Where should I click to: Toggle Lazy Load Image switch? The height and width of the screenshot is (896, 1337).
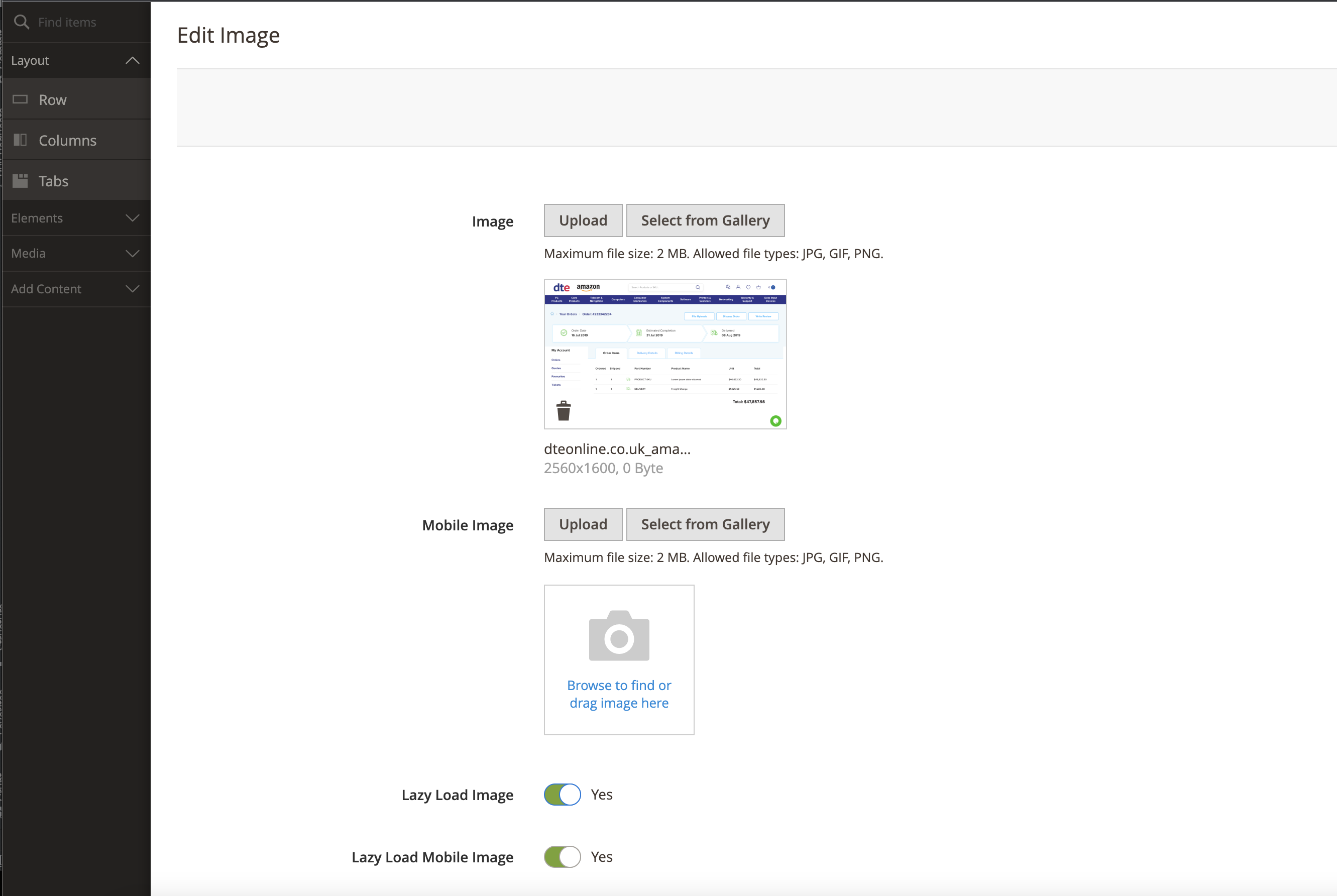[x=562, y=794]
